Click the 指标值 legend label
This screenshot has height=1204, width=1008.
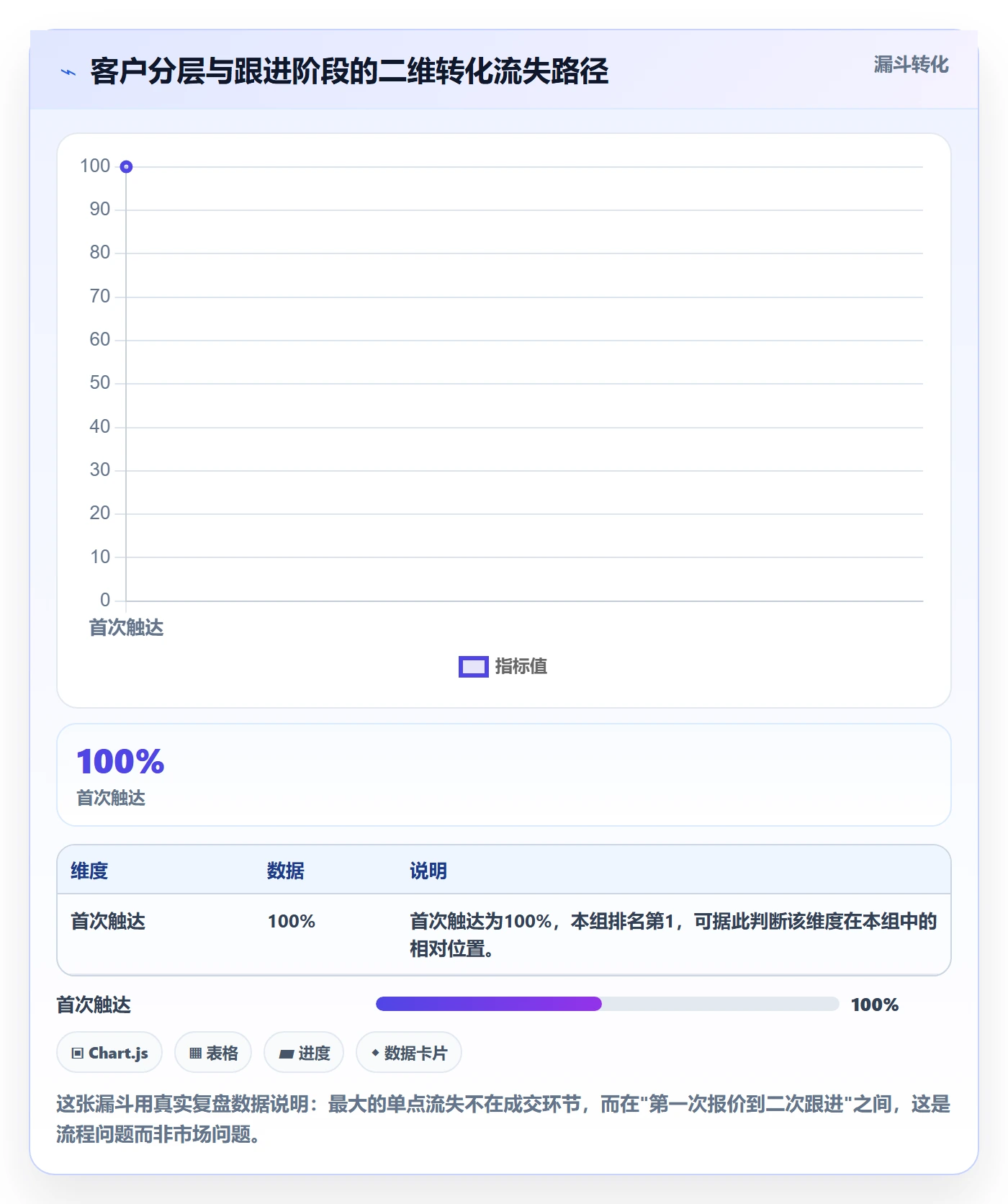[521, 667]
